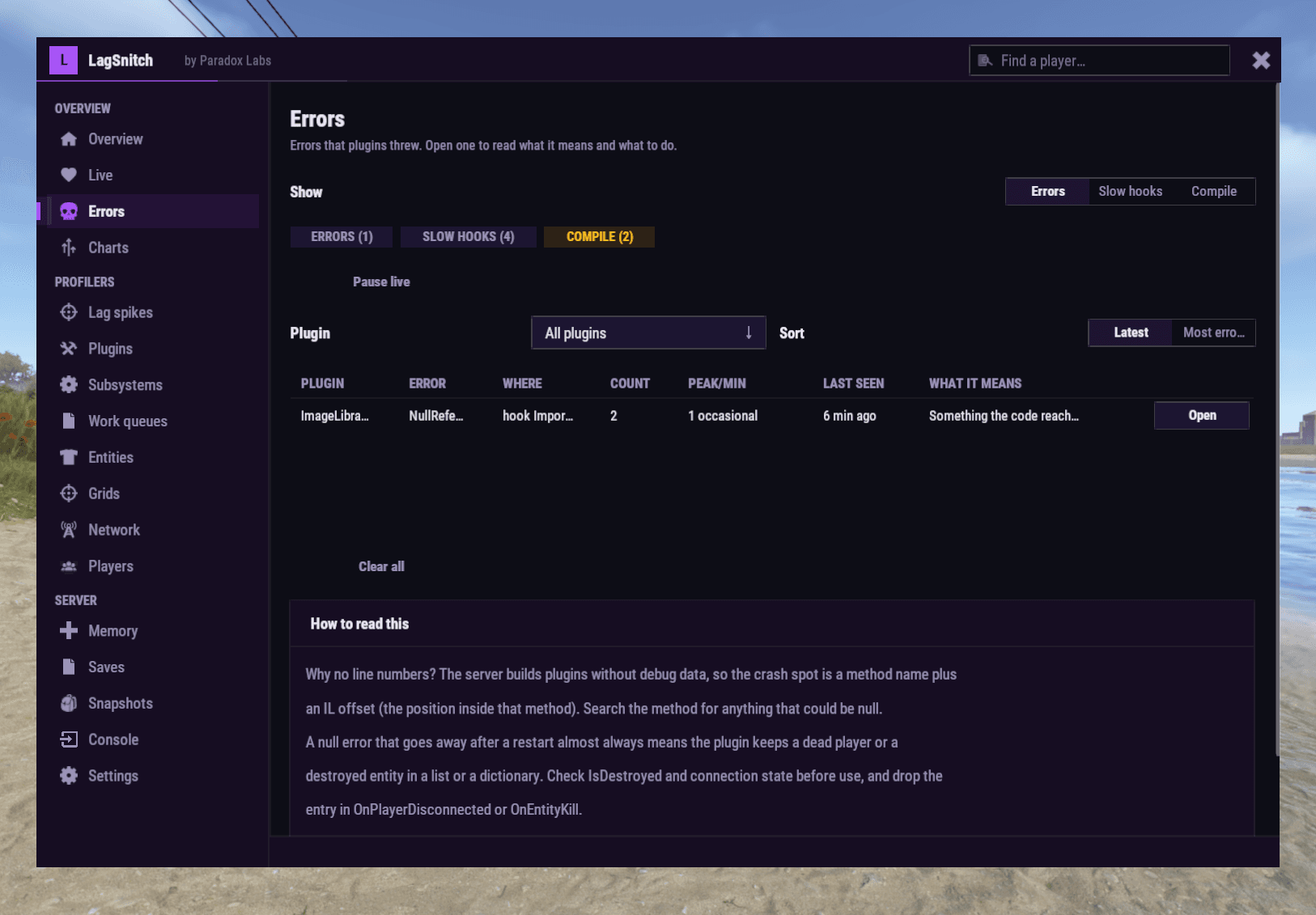The height and width of the screenshot is (915, 1316).
Task: Click the Snapshots icon
Action: (x=69, y=703)
